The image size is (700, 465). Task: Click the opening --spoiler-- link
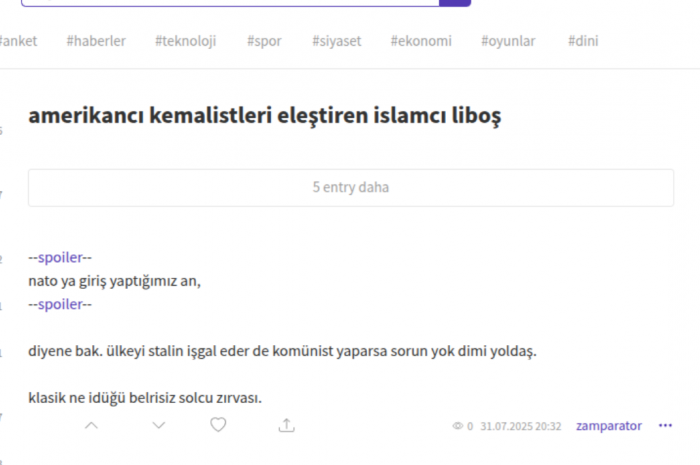pos(60,258)
